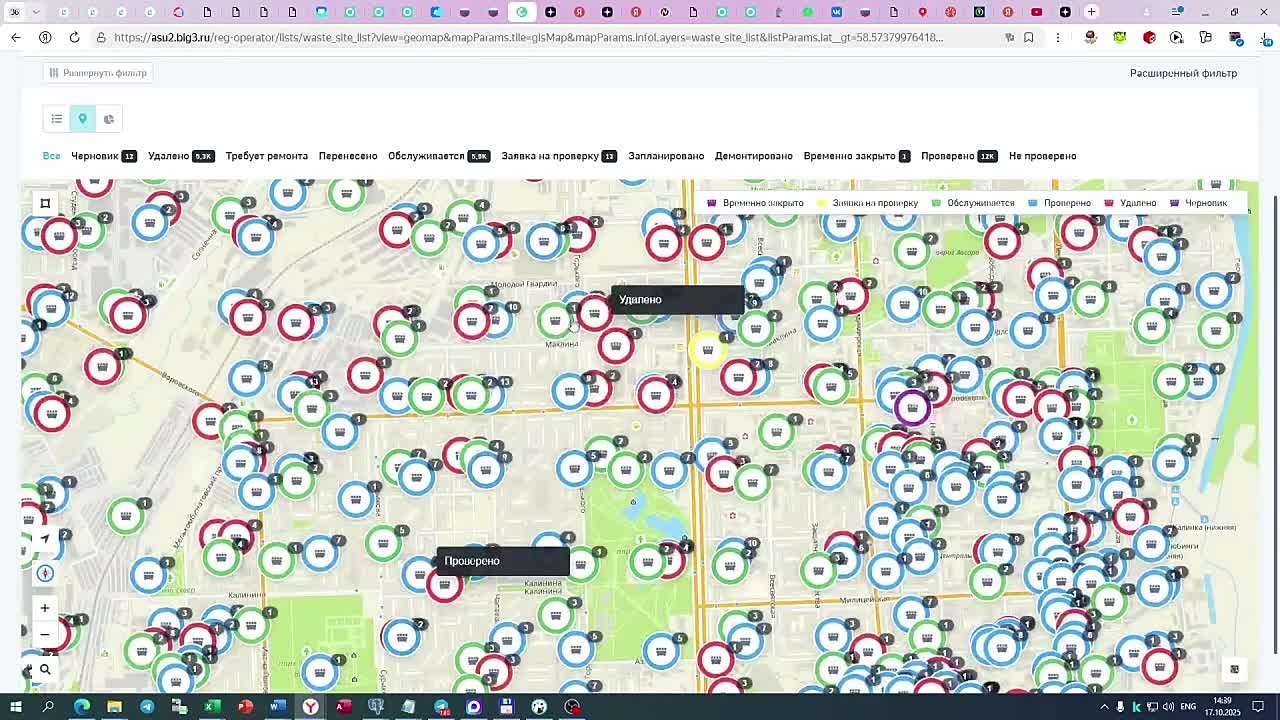
Task: Toggle the Обслуживается legend layer
Action: click(x=973, y=203)
